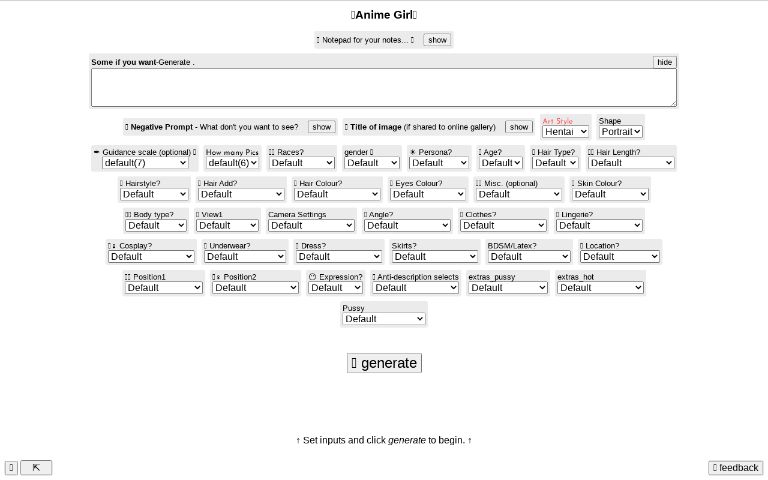The width and height of the screenshot is (768, 480).
Task: Show the Negative Prompt field
Action: [x=321, y=127]
